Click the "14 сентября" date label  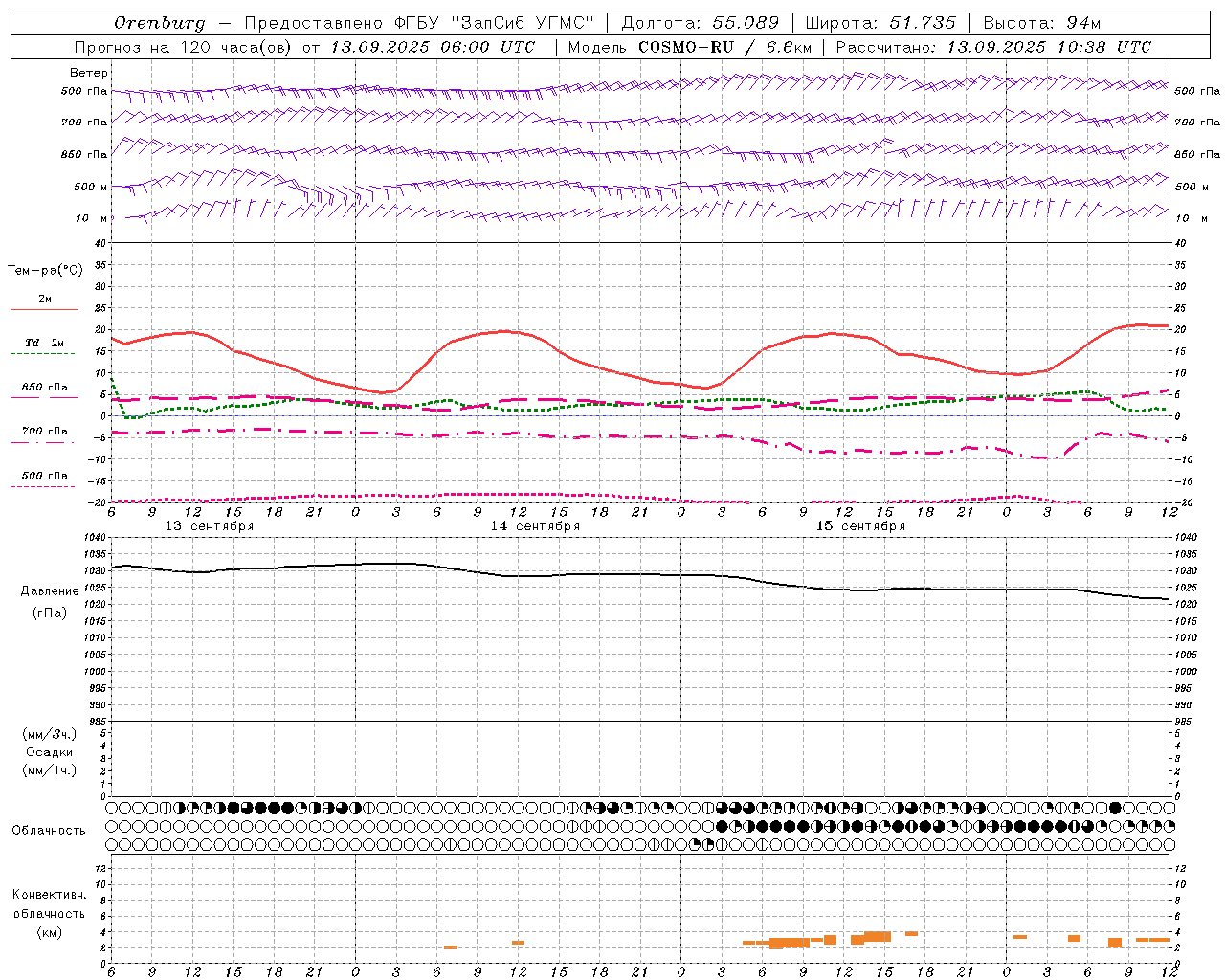[535, 526]
